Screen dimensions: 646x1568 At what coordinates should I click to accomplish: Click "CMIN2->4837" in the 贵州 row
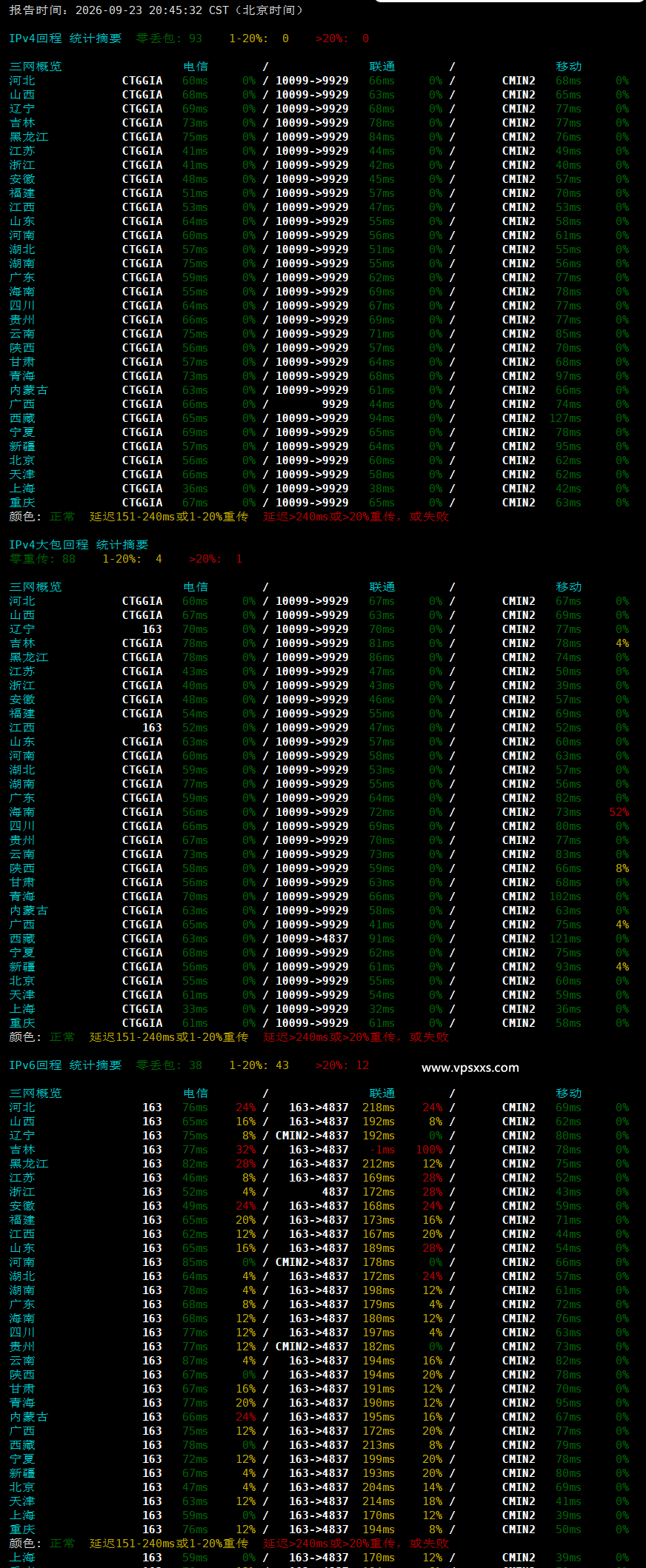[312, 1347]
